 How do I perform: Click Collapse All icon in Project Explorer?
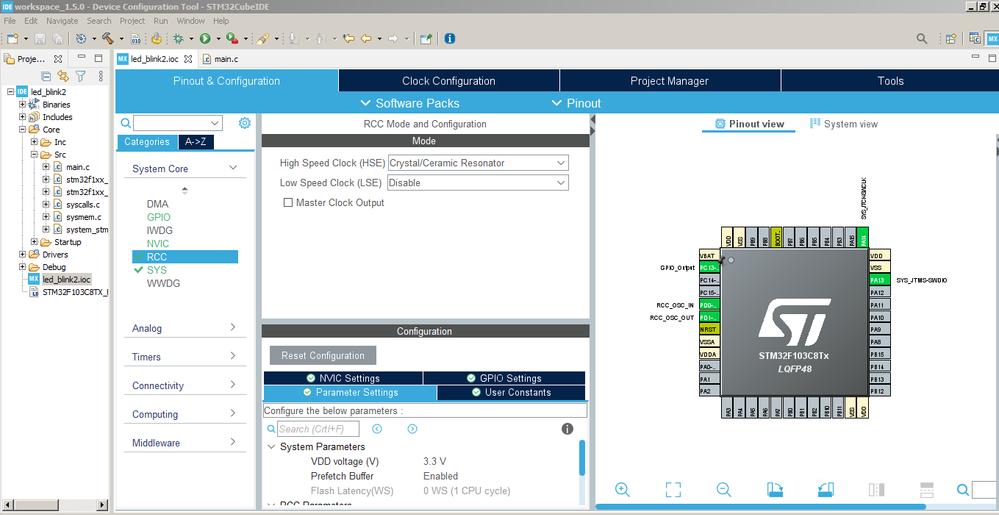click(46, 76)
